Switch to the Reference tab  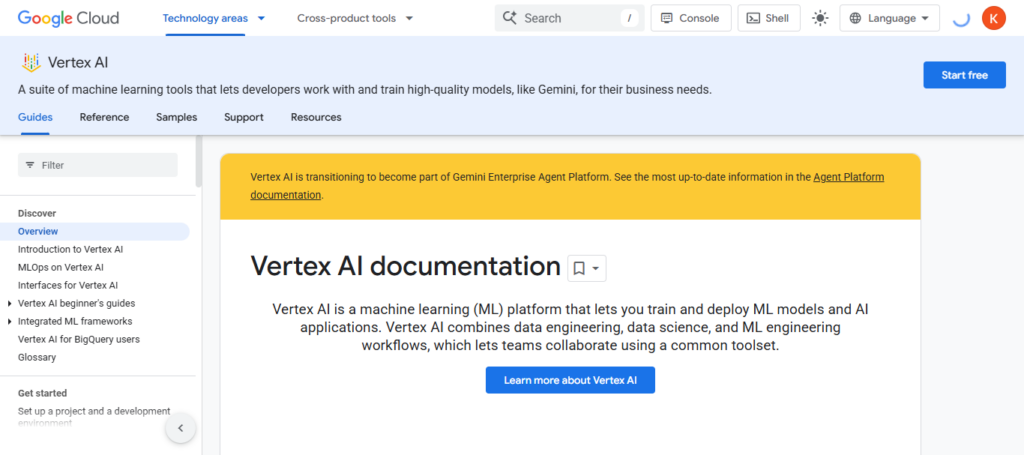click(104, 118)
